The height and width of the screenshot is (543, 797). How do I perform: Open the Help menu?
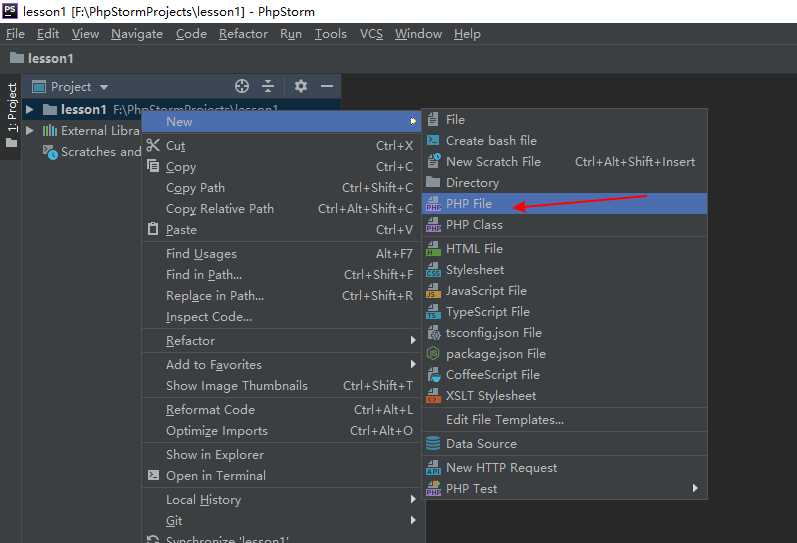point(467,34)
